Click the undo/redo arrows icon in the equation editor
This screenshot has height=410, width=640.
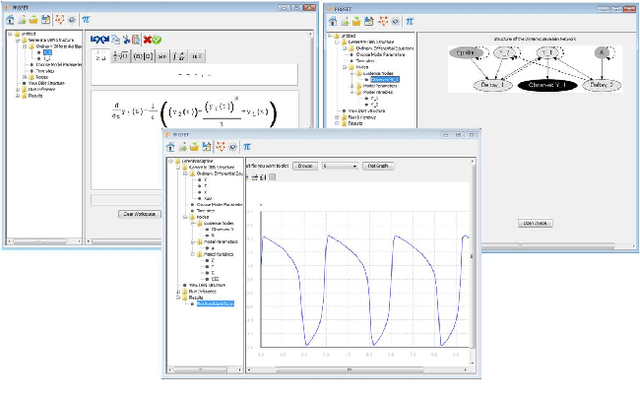(x=100, y=40)
